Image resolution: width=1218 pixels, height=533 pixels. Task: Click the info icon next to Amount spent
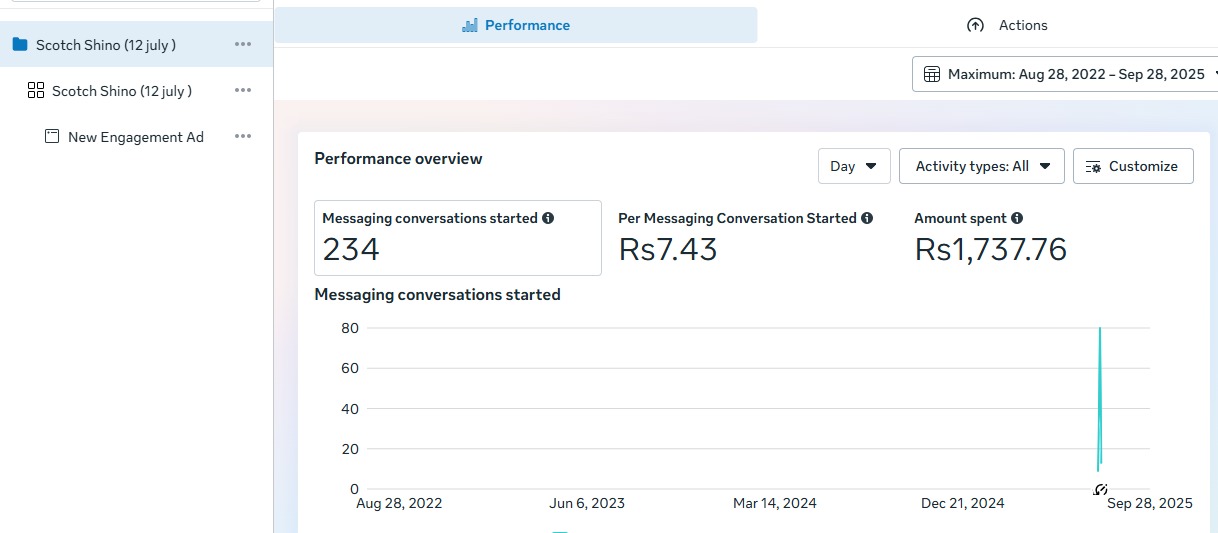click(1017, 218)
